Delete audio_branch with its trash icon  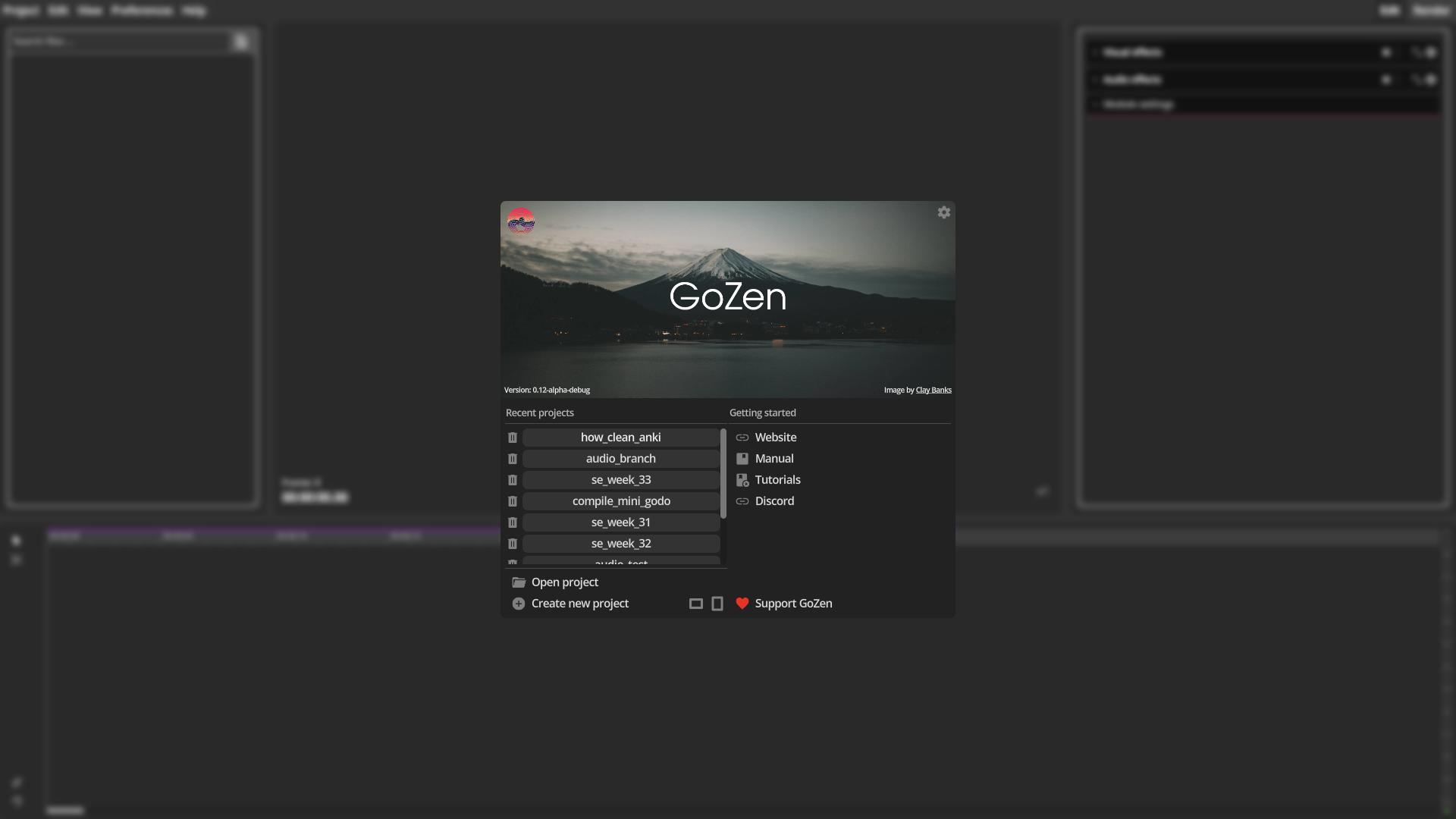(x=513, y=459)
